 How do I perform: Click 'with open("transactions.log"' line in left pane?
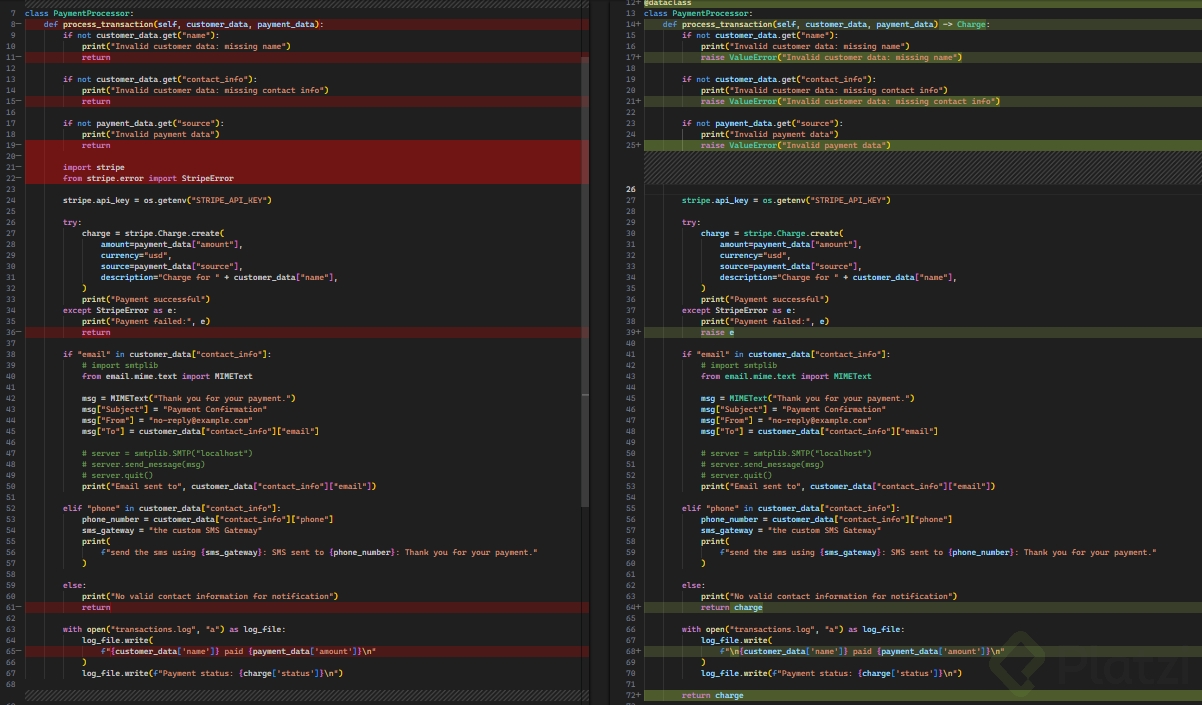[174, 629]
